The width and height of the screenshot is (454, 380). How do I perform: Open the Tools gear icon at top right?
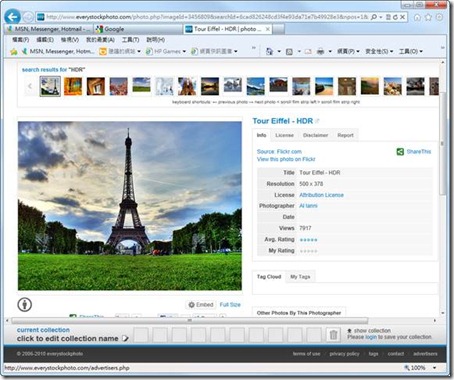pos(439,17)
